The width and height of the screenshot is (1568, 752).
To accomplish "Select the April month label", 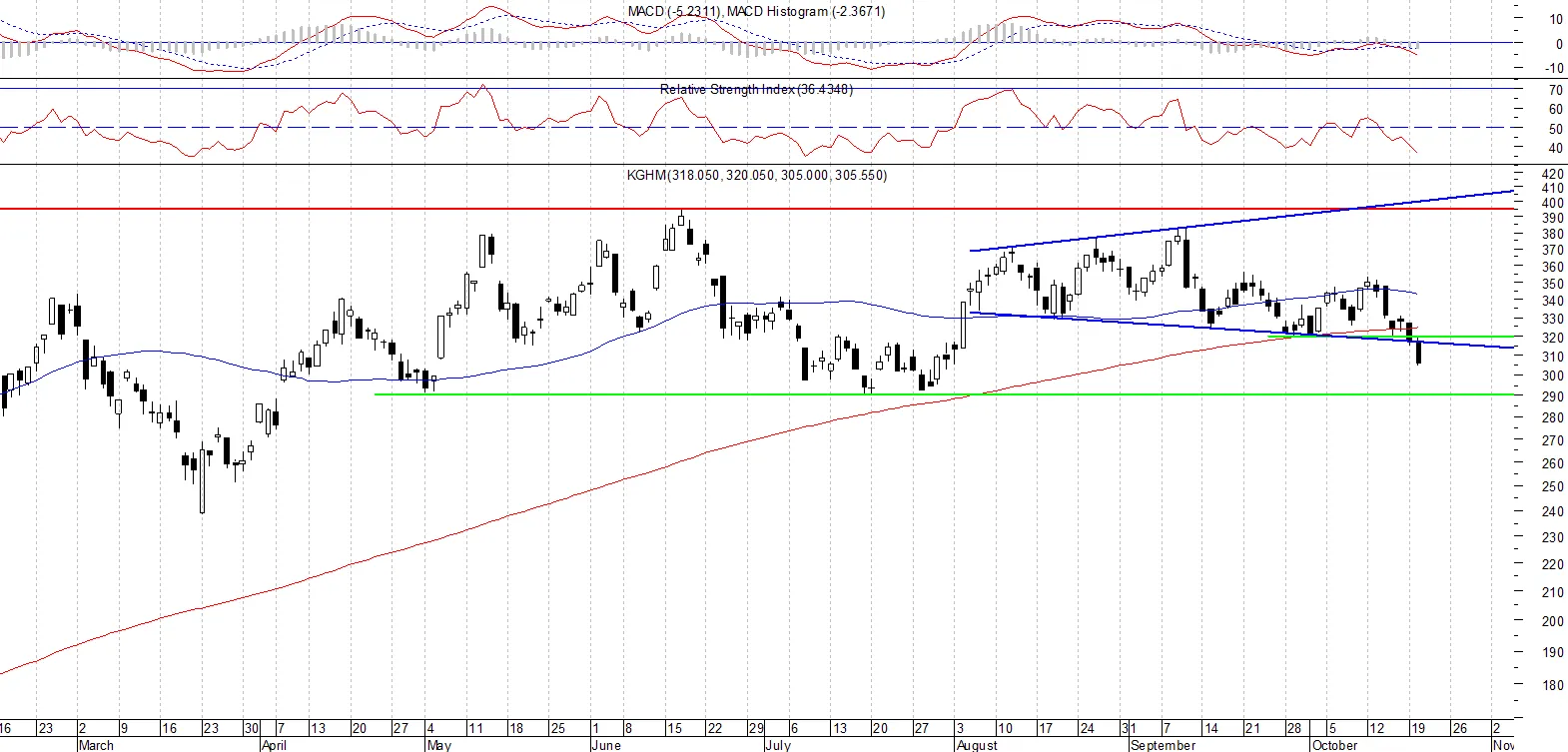I will pyautogui.click(x=274, y=745).
